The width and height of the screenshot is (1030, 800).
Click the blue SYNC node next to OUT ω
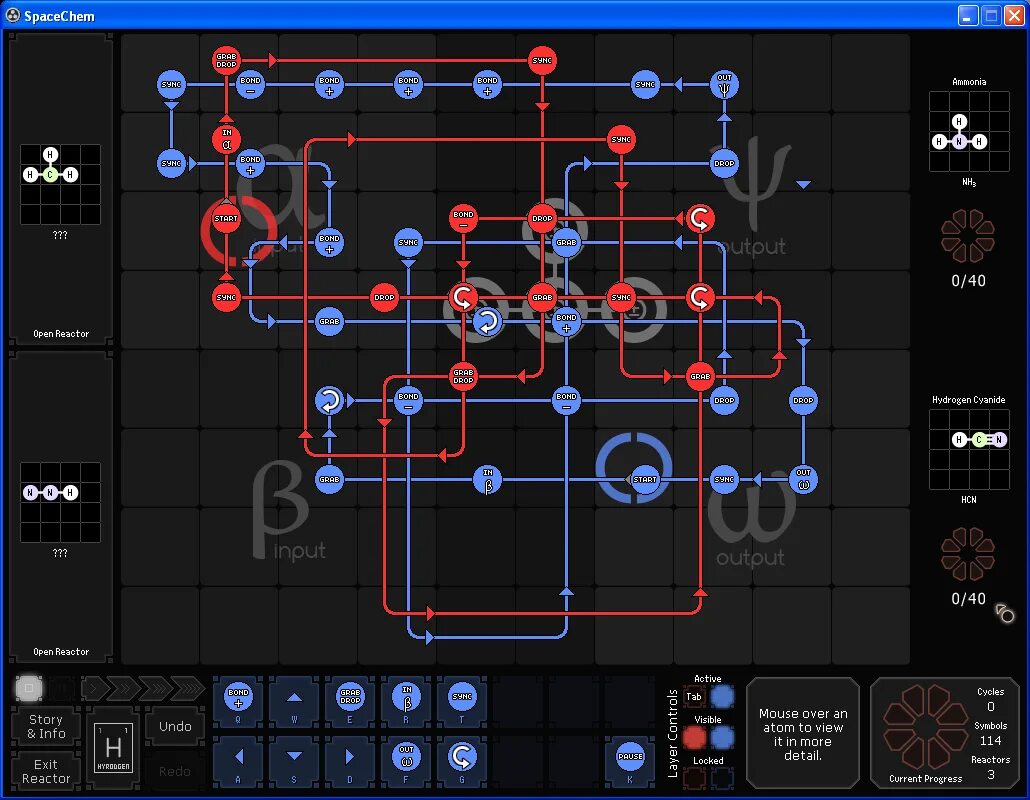[724, 479]
